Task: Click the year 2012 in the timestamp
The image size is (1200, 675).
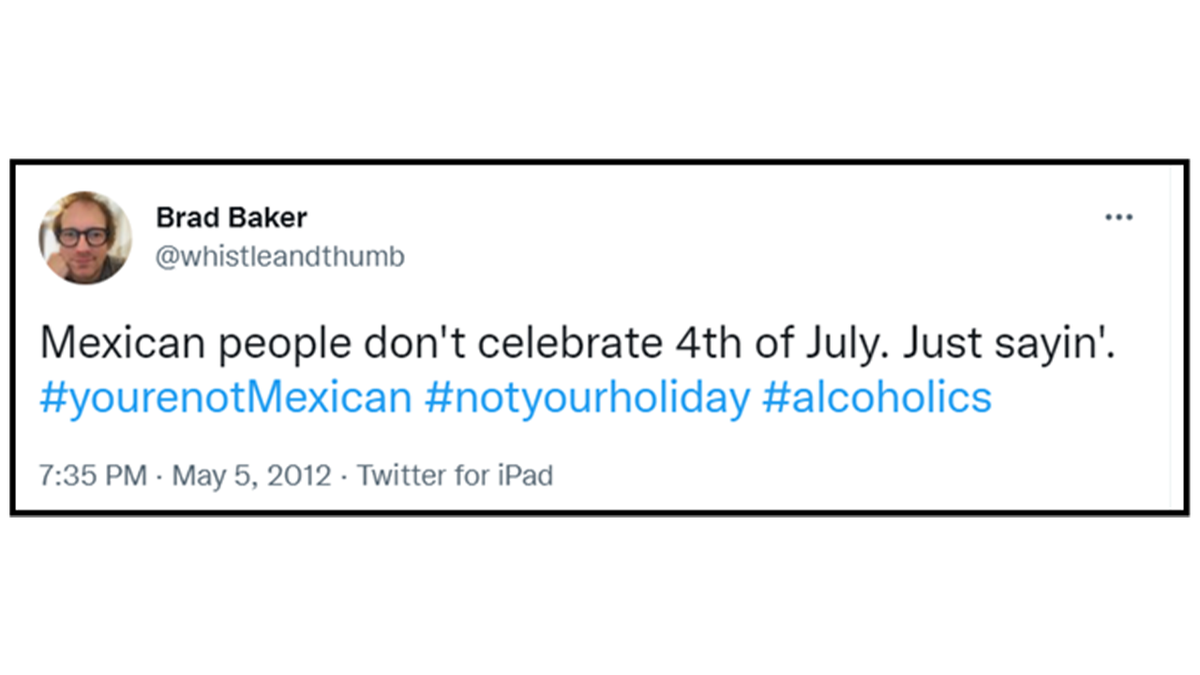Action: pos(301,474)
